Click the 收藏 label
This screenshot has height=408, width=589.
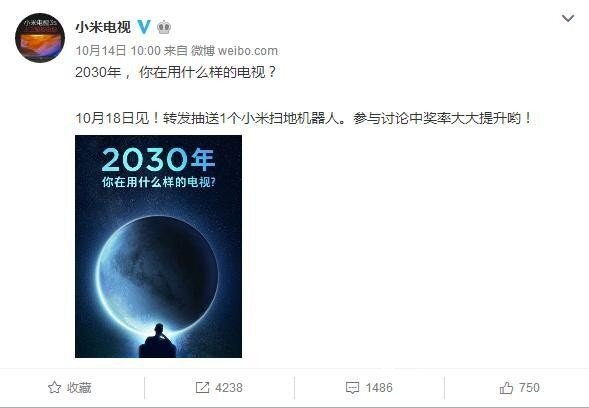point(79,388)
